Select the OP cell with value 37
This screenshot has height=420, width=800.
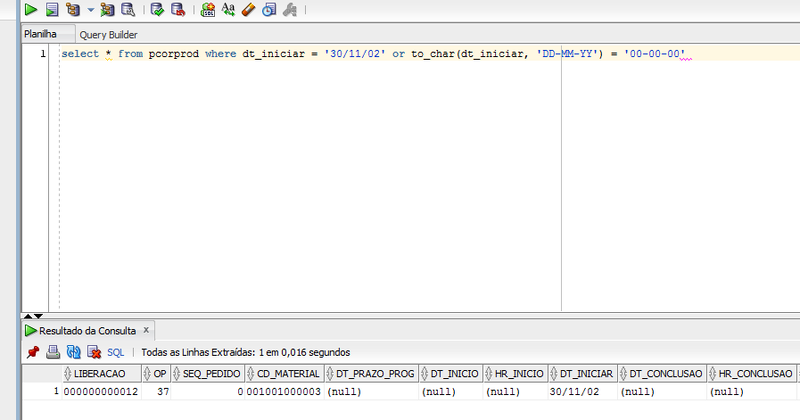tap(156, 391)
